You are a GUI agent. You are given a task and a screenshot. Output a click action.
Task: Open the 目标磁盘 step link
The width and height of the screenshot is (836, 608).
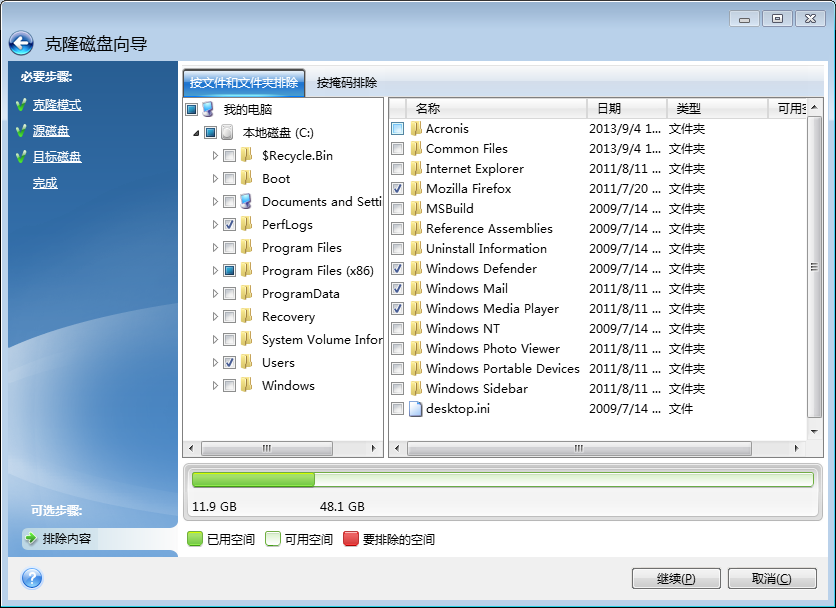point(57,157)
